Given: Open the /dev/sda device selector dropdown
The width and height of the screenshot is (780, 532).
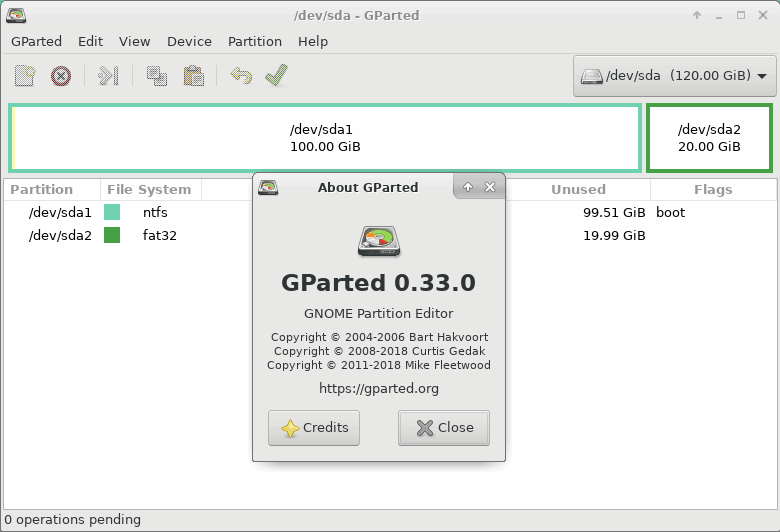Looking at the screenshot, I should 674,76.
